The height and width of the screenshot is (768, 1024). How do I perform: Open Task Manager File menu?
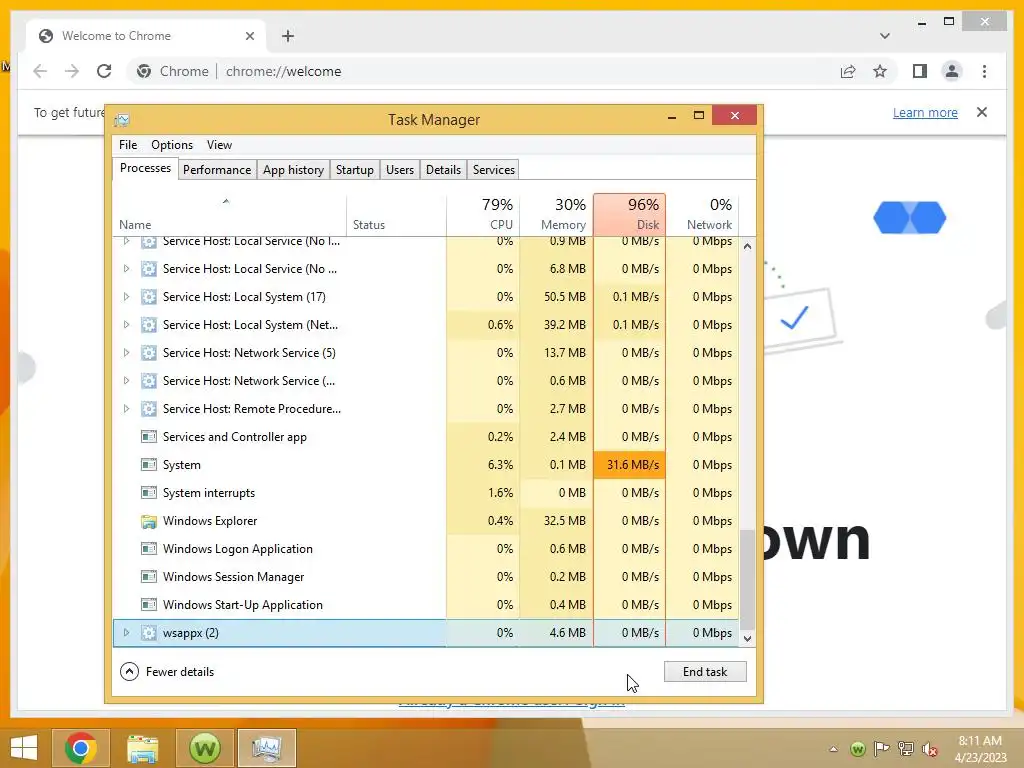point(128,145)
